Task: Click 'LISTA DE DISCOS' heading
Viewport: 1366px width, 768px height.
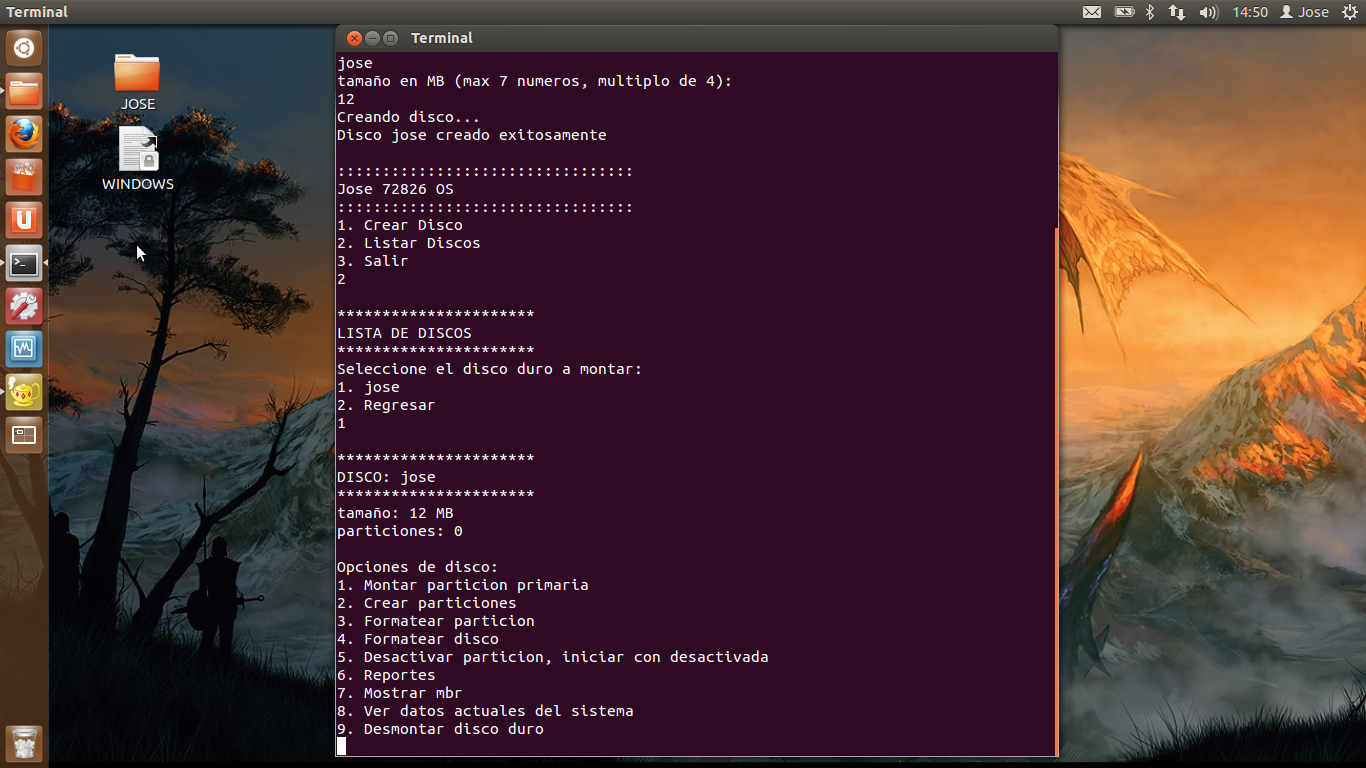Action: (x=404, y=333)
